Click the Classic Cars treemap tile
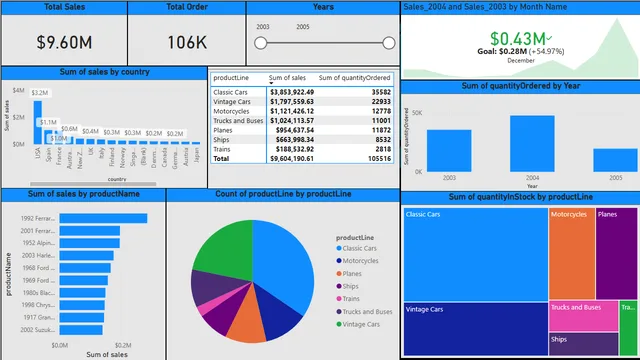Image resolution: width=640 pixels, height=360 pixels. pyautogui.click(x=476, y=255)
